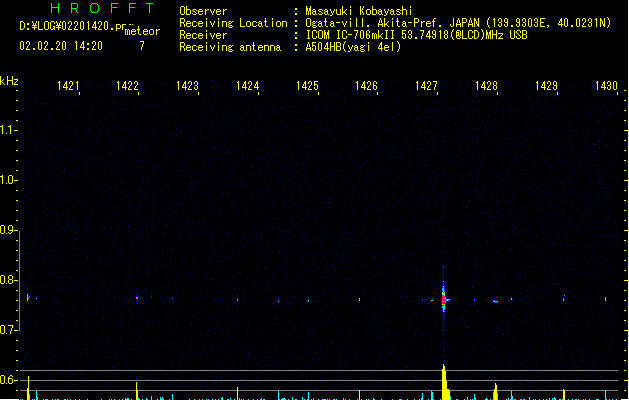Click time axis label 1428

(x=486, y=86)
